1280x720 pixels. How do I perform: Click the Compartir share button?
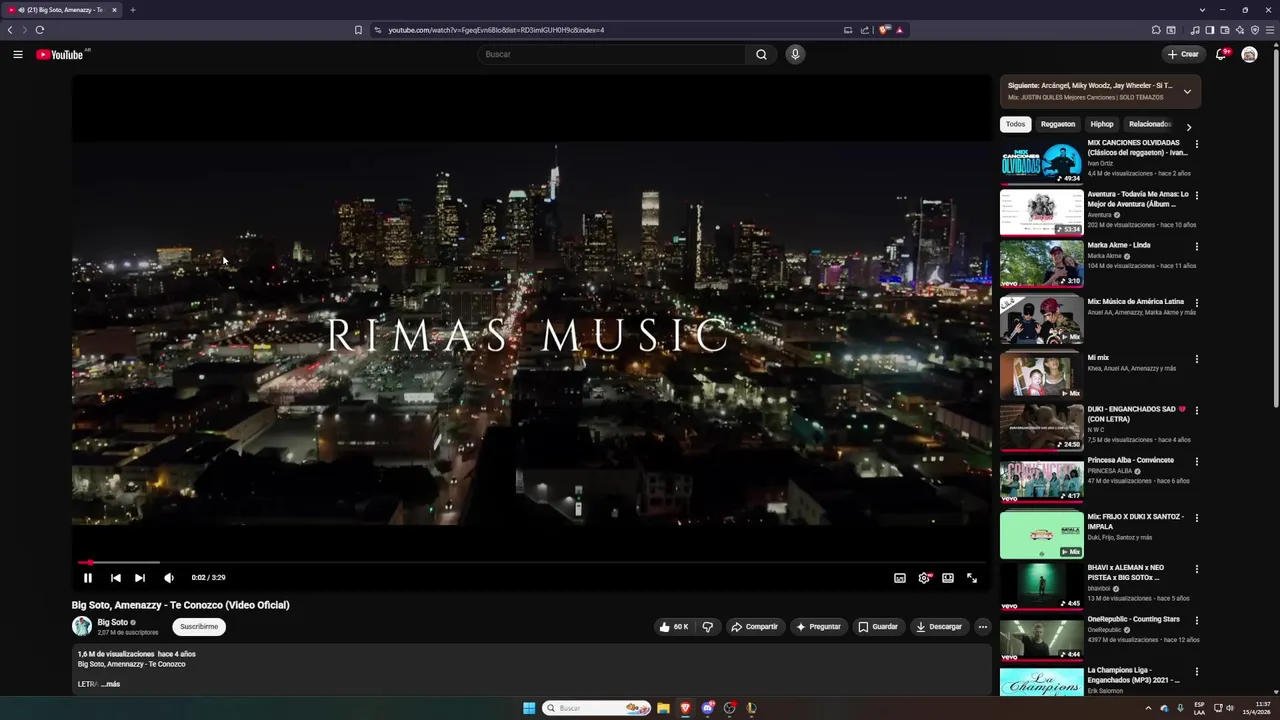[x=755, y=627]
